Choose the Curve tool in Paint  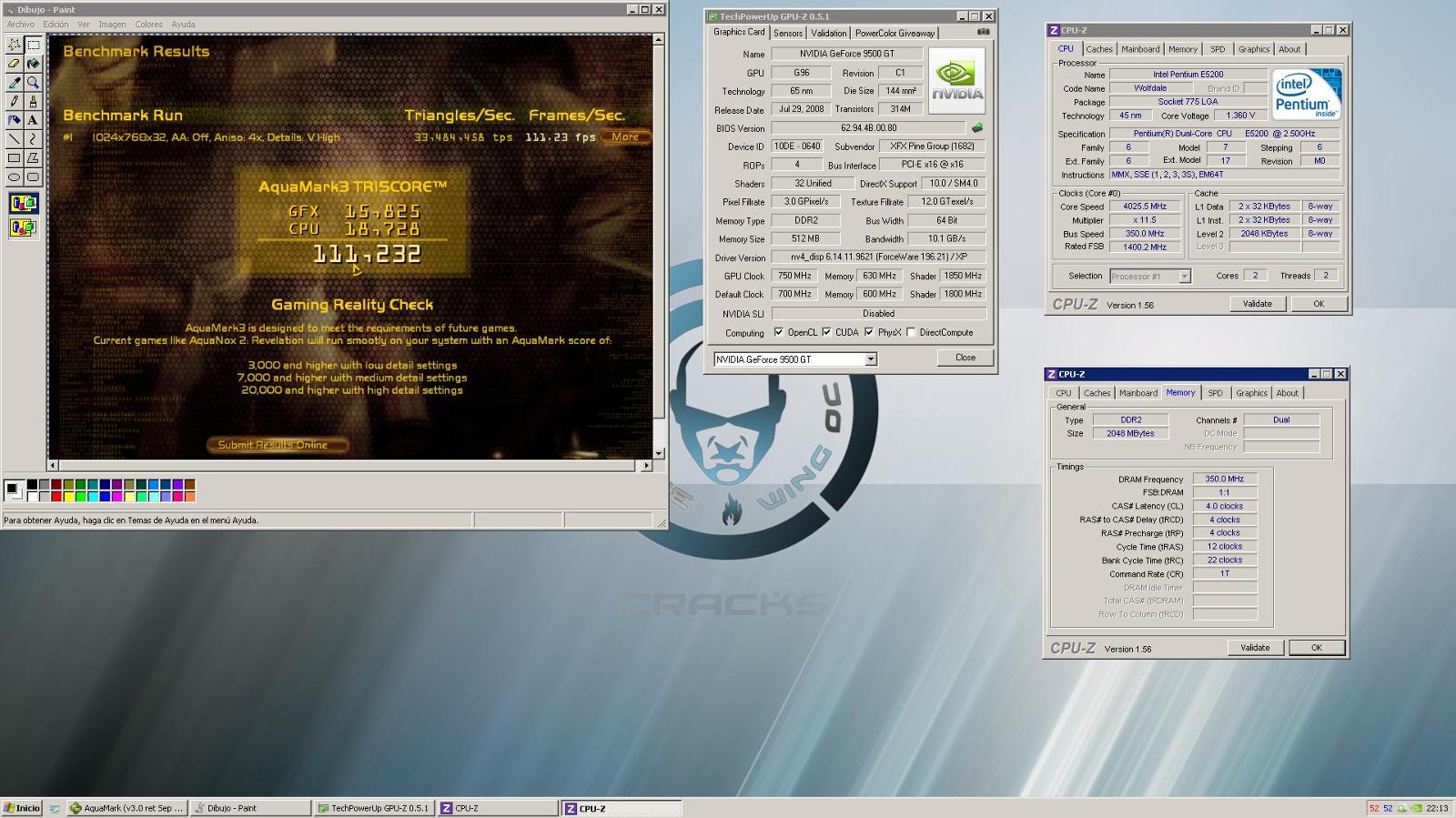click(33, 139)
